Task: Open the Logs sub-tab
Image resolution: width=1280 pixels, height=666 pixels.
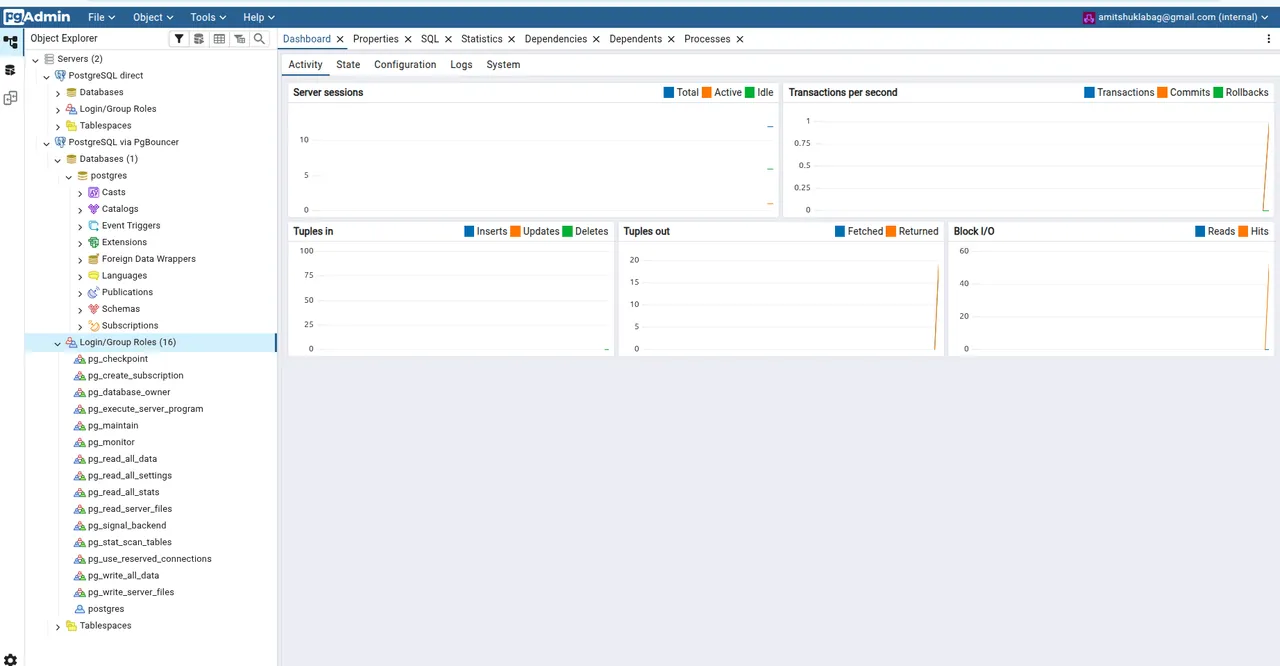Action: click(461, 65)
